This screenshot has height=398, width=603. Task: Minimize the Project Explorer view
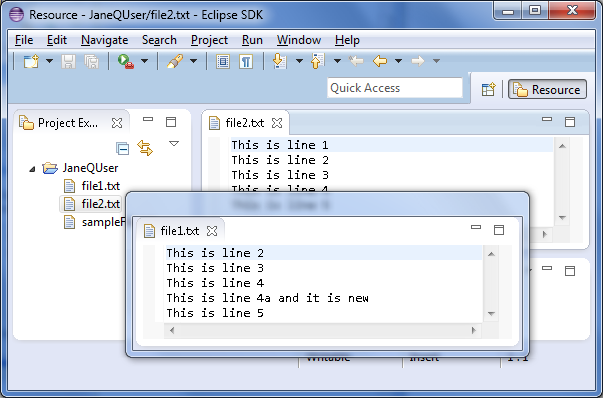click(x=148, y=120)
